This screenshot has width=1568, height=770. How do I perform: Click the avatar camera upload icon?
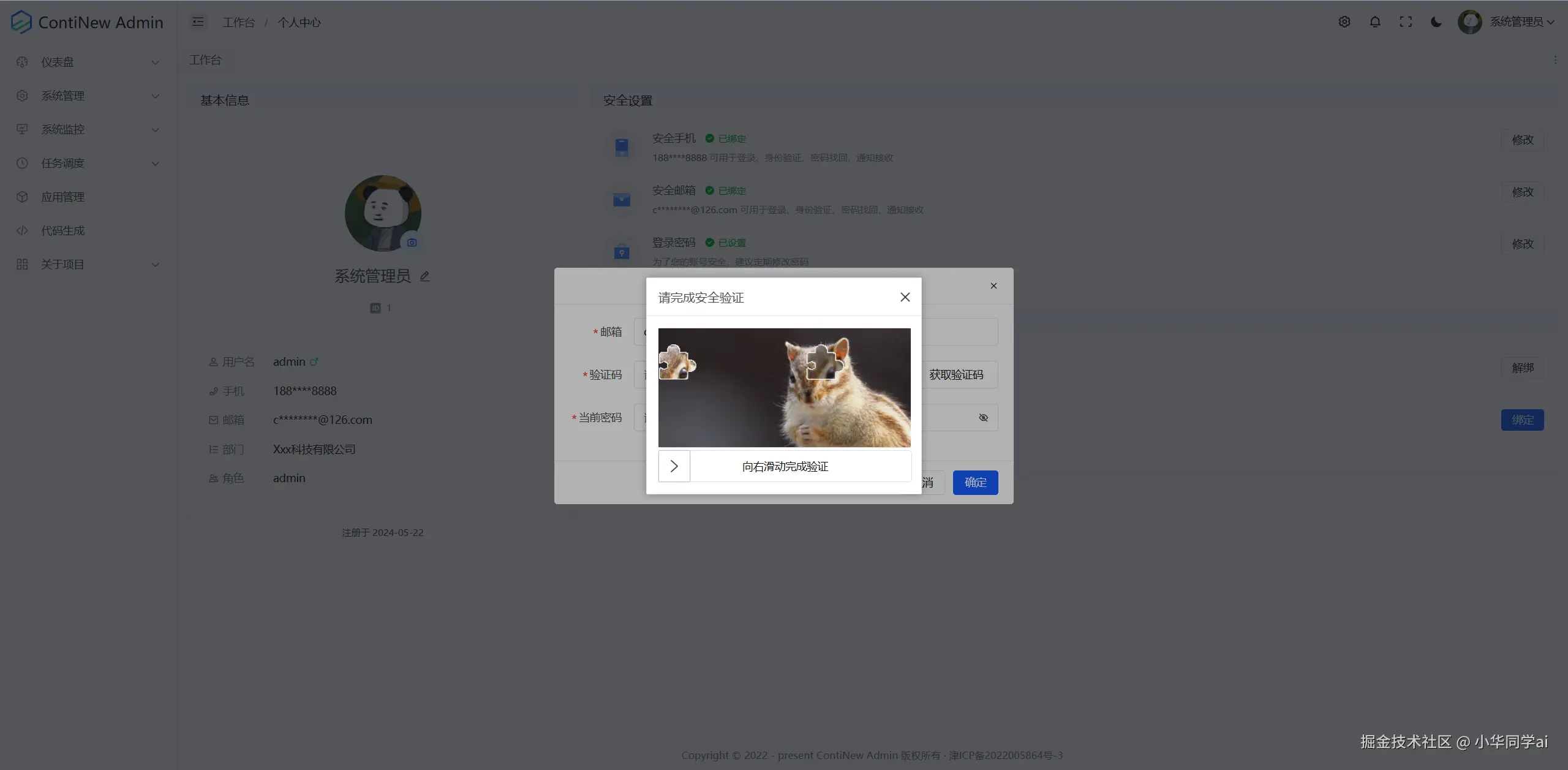pyautogui.click(x=412, y=243)
